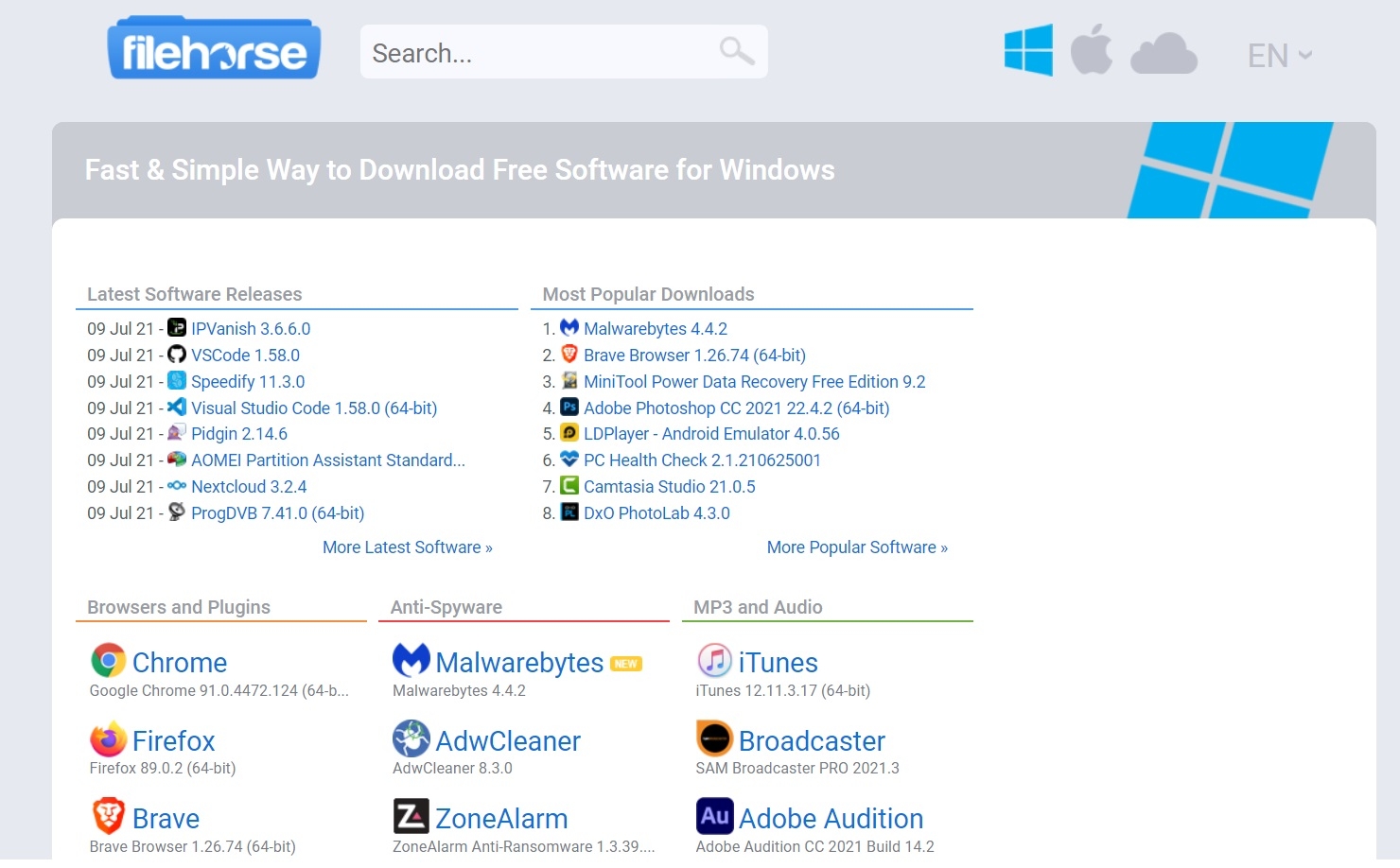Image resolution: width=1400 pixels, height=868 pixels.
Task: Click the Adobe Audition icon
Action: click(714, 816)
